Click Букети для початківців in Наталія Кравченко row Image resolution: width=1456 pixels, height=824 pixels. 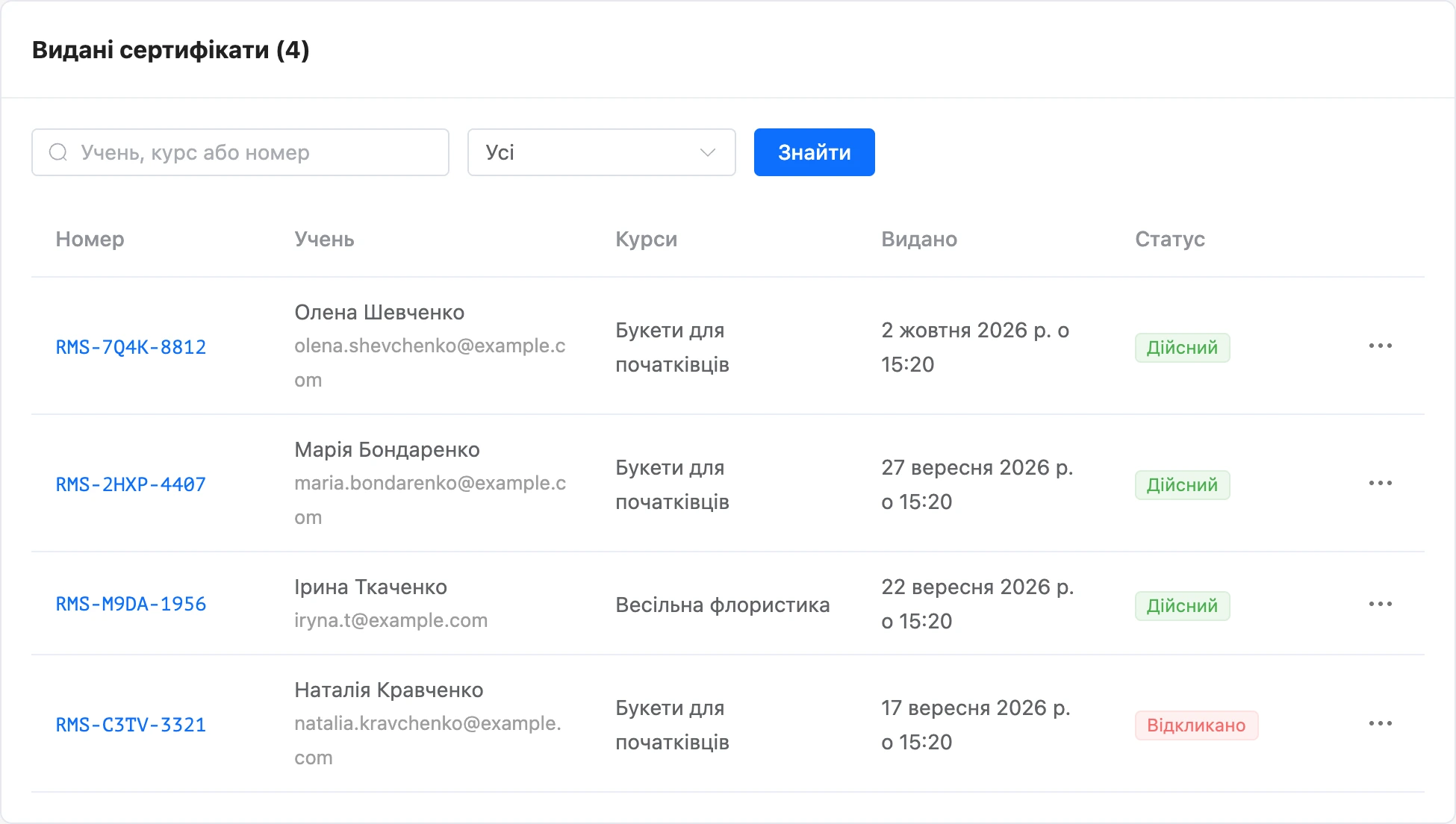[x=672, y=725]
